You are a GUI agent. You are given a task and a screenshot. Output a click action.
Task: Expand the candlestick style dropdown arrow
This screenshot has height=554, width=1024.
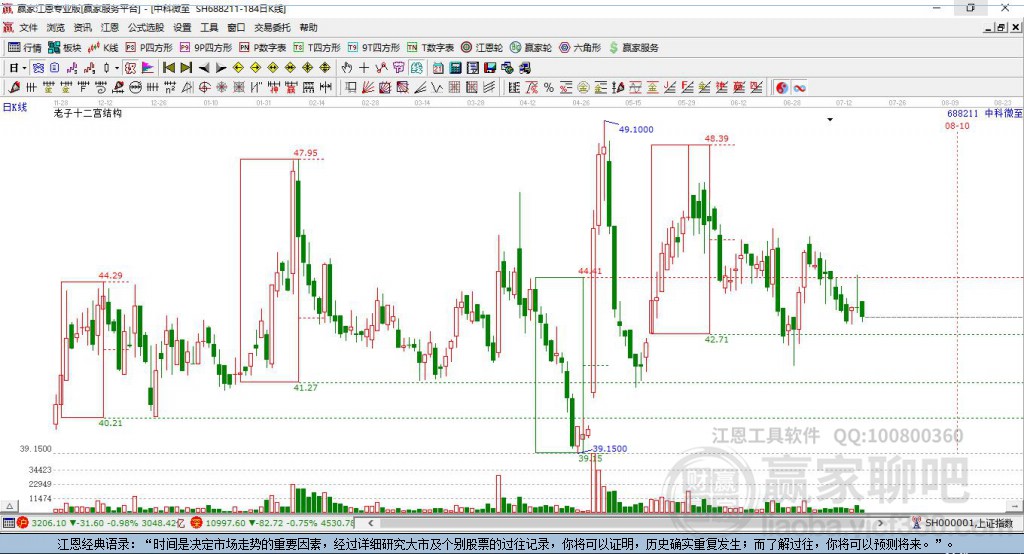[117, 68]
